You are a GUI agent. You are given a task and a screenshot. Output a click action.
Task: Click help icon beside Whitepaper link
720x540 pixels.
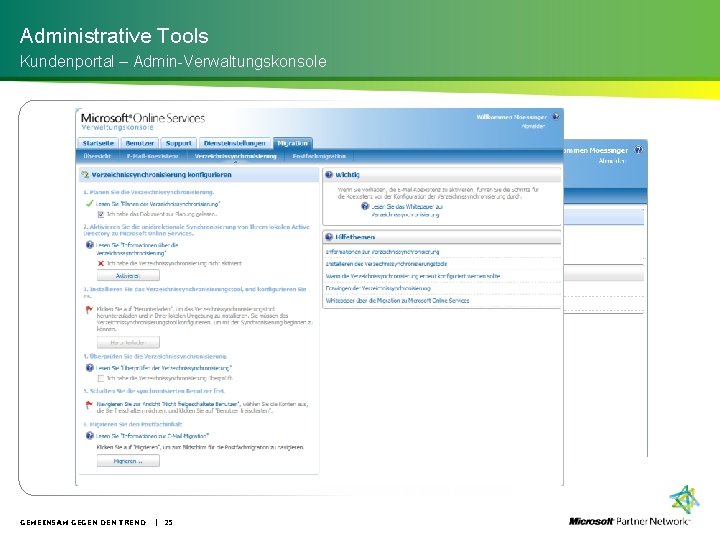point(365,207)
